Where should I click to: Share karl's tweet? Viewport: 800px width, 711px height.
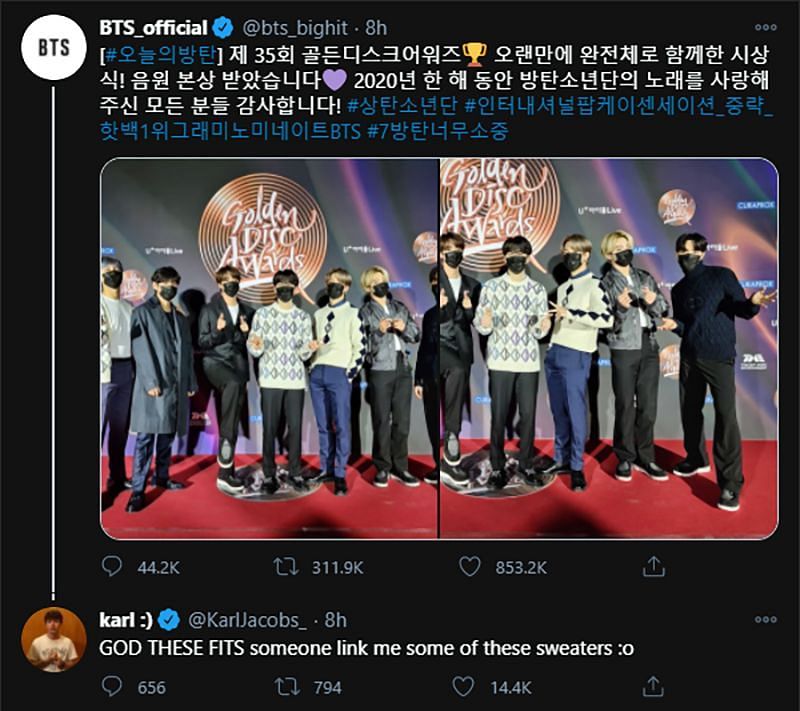click(x=654, y=687)
